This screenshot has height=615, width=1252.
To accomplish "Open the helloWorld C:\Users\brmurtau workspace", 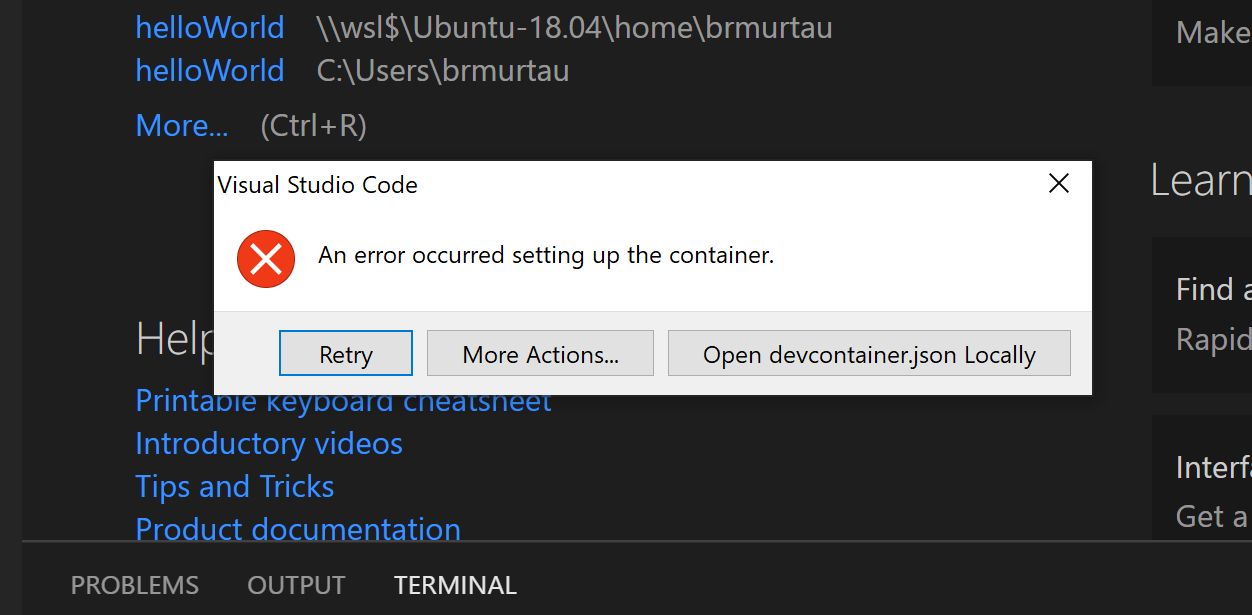I will (x=209, y=70).
